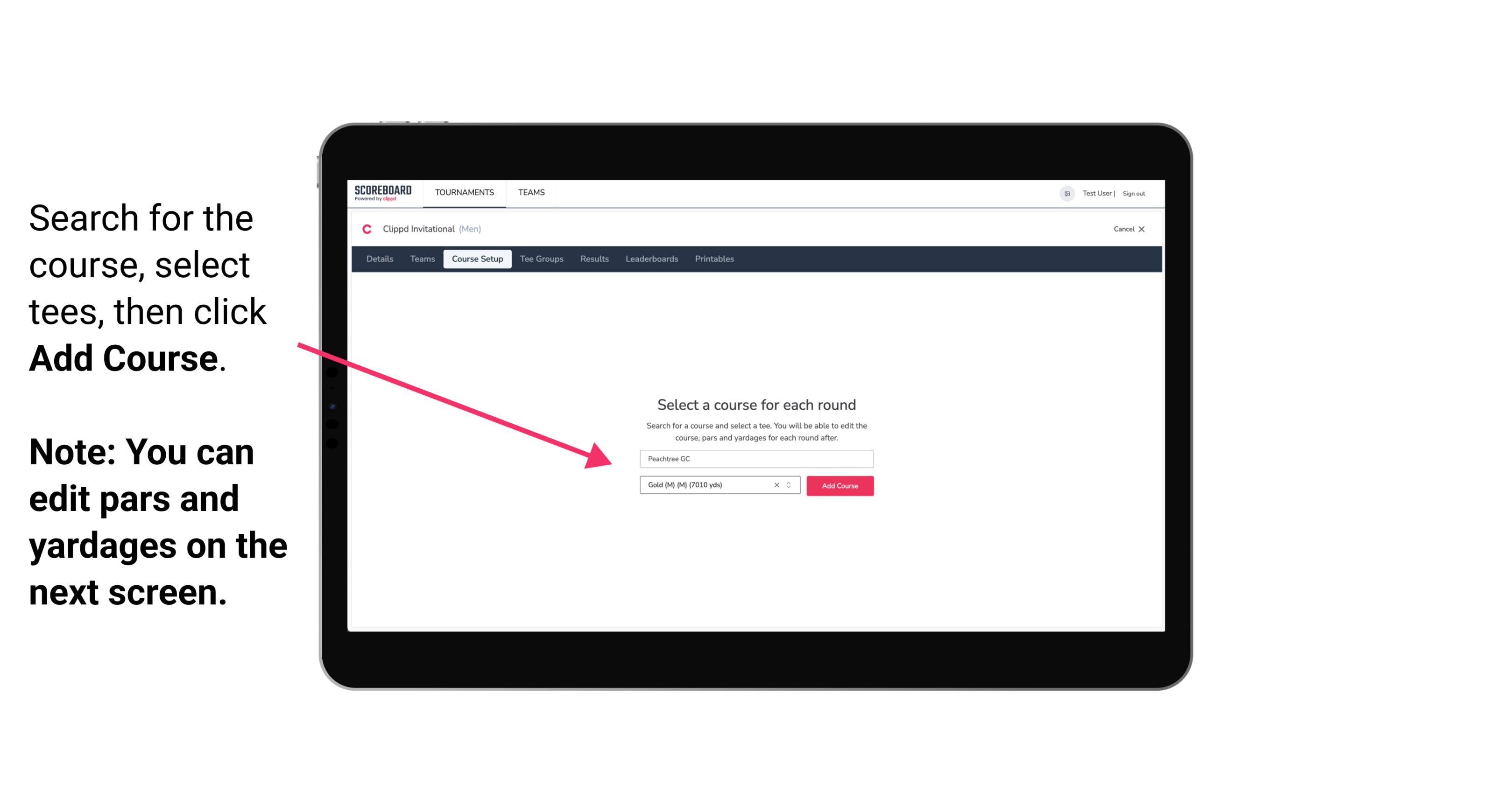Screen dimensions: 1510x812
Task: Select the Tee Groups tab
Action: 540,259
